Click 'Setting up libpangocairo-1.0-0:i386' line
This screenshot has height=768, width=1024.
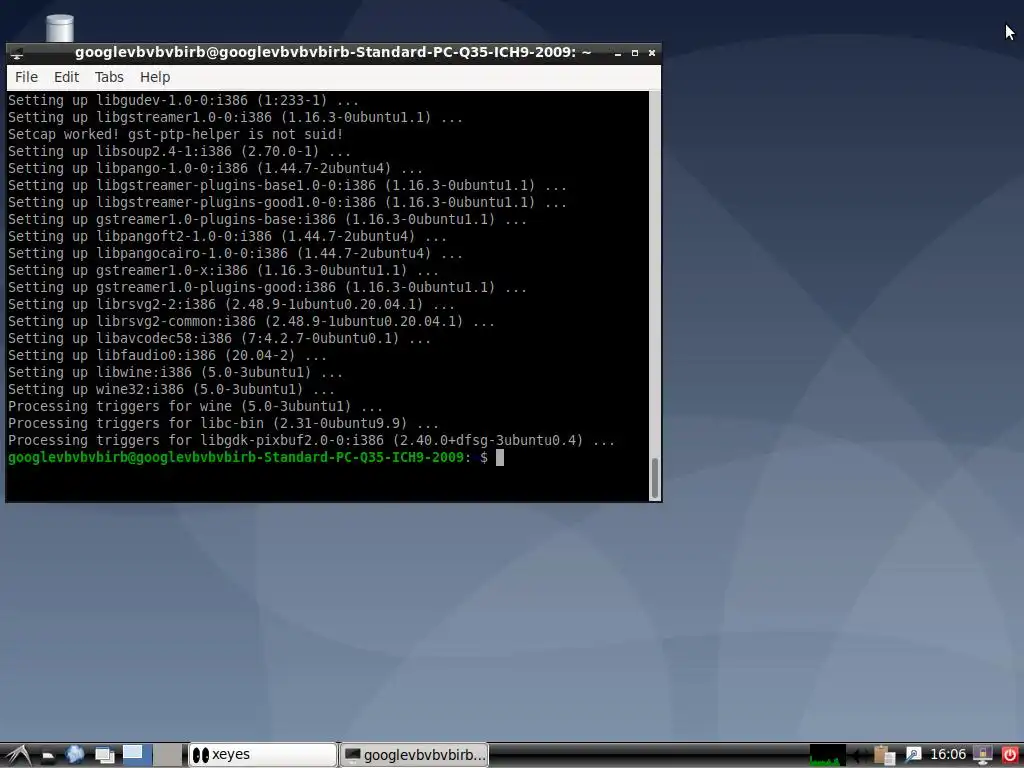click(235, 254)
